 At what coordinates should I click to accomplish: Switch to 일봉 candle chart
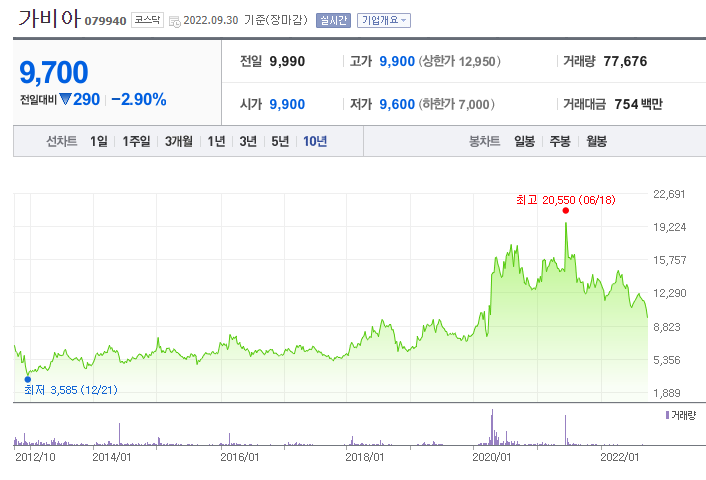[x=525, y=141]
